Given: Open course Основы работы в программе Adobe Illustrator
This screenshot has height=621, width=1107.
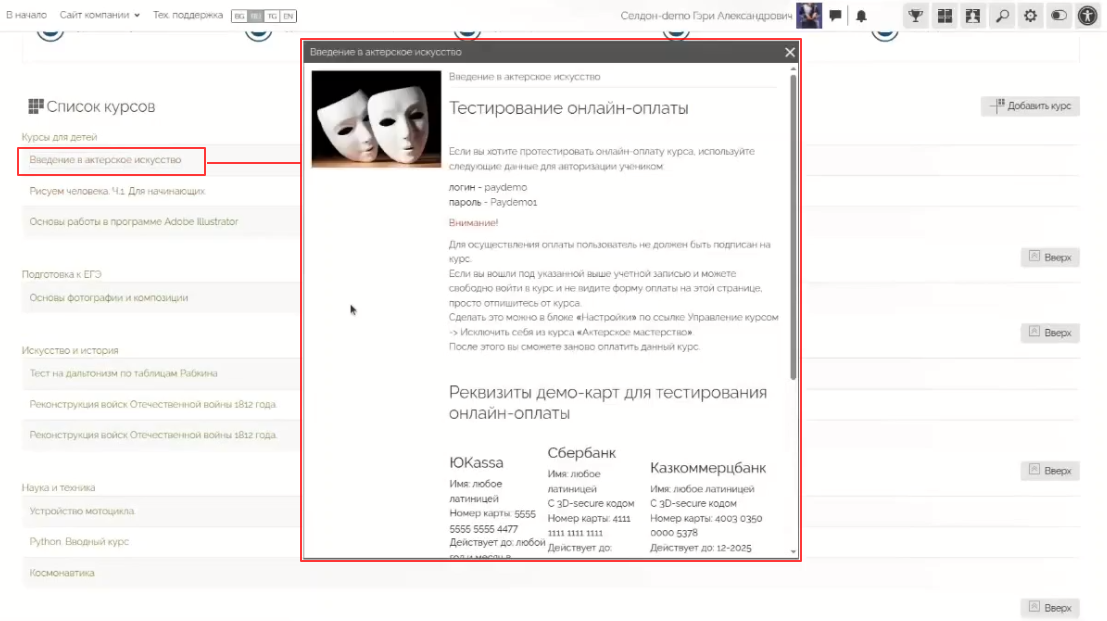Looking at the screenshot, I should tap(133, 222).
